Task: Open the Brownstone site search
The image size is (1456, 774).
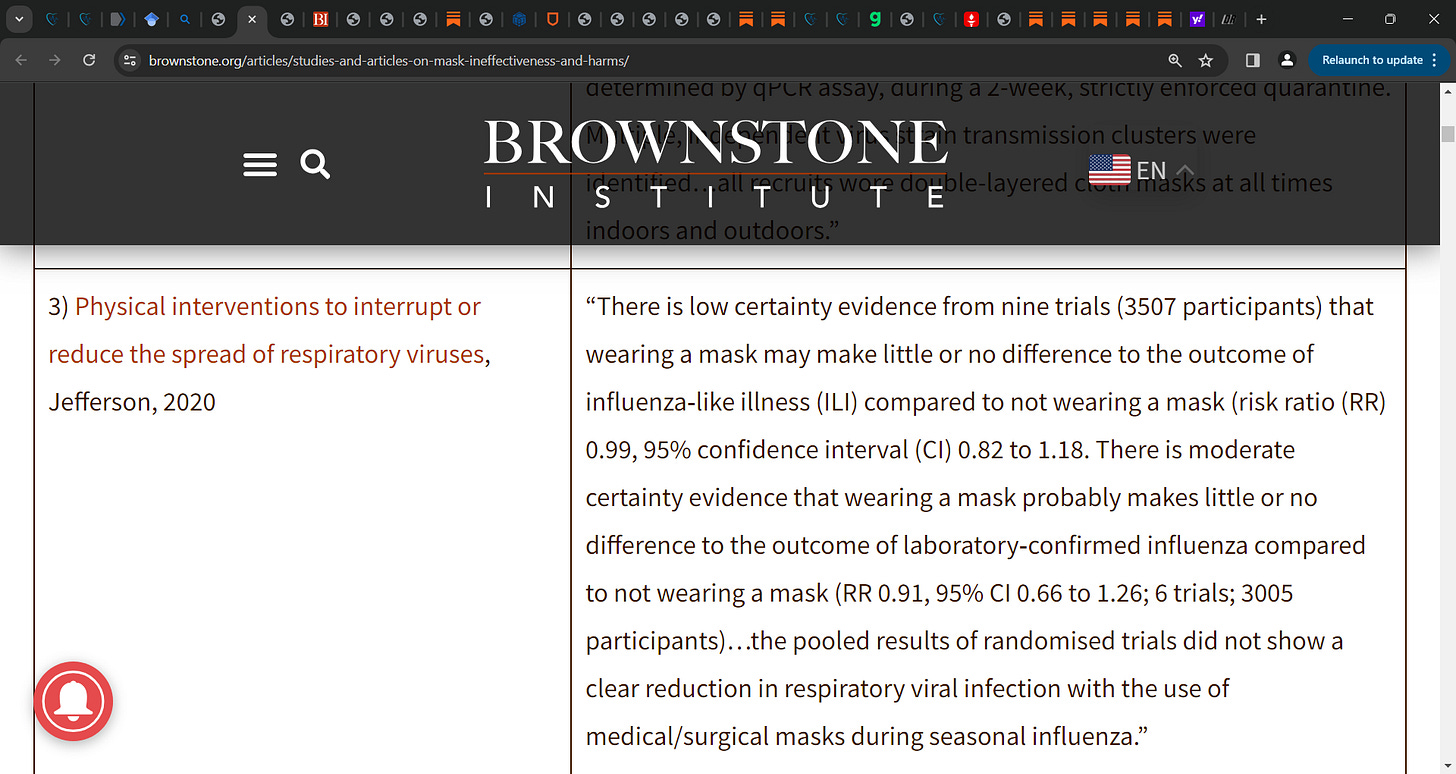Action: 315,164
